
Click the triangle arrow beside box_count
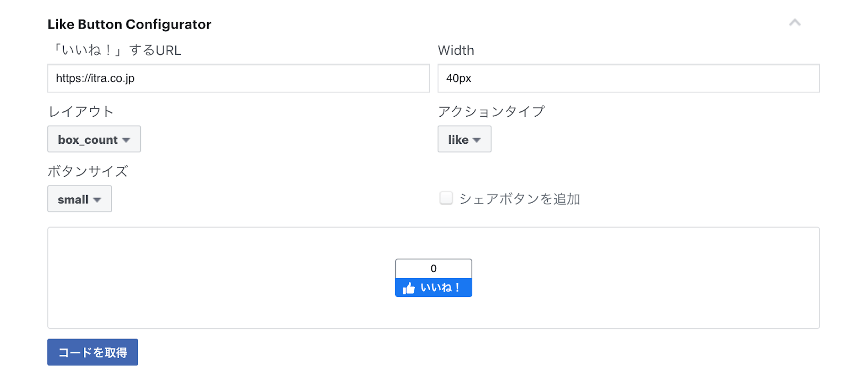[x=126, y=140]
